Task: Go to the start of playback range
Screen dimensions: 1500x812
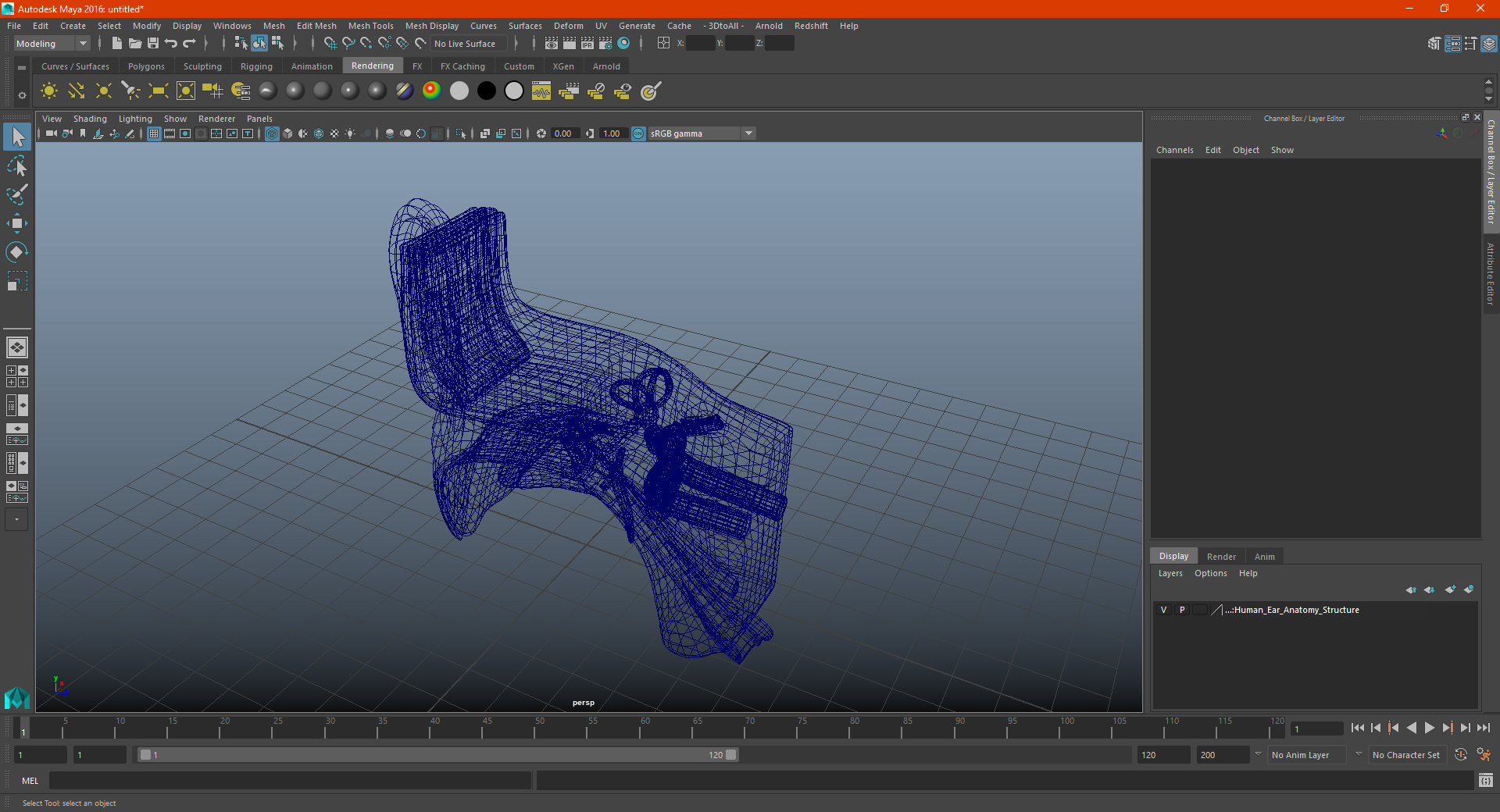Action: (x=1357, y=728)
